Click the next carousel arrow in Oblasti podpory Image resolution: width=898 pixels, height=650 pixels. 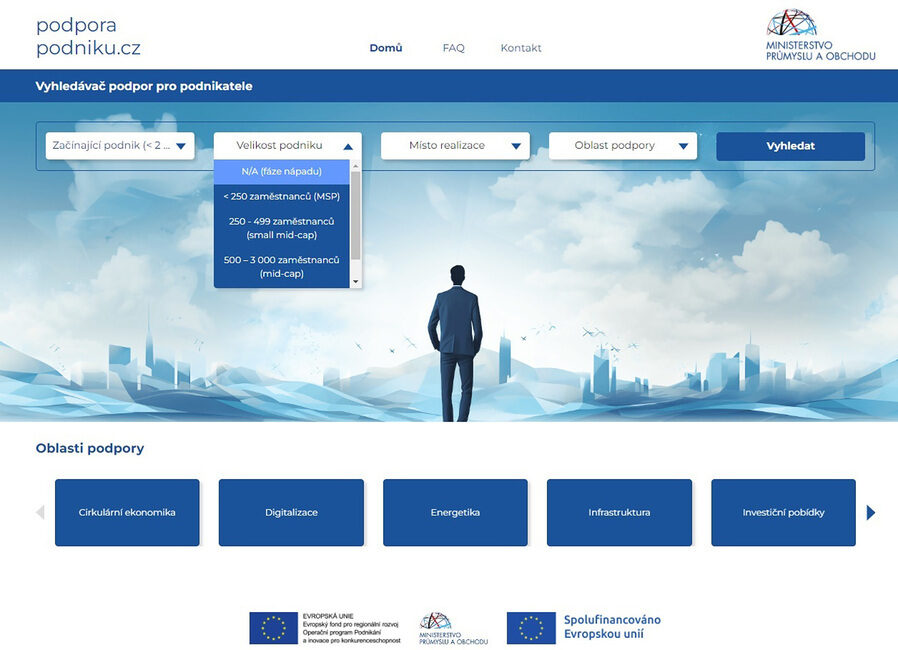pyautogui.click(x=870, y=512)
